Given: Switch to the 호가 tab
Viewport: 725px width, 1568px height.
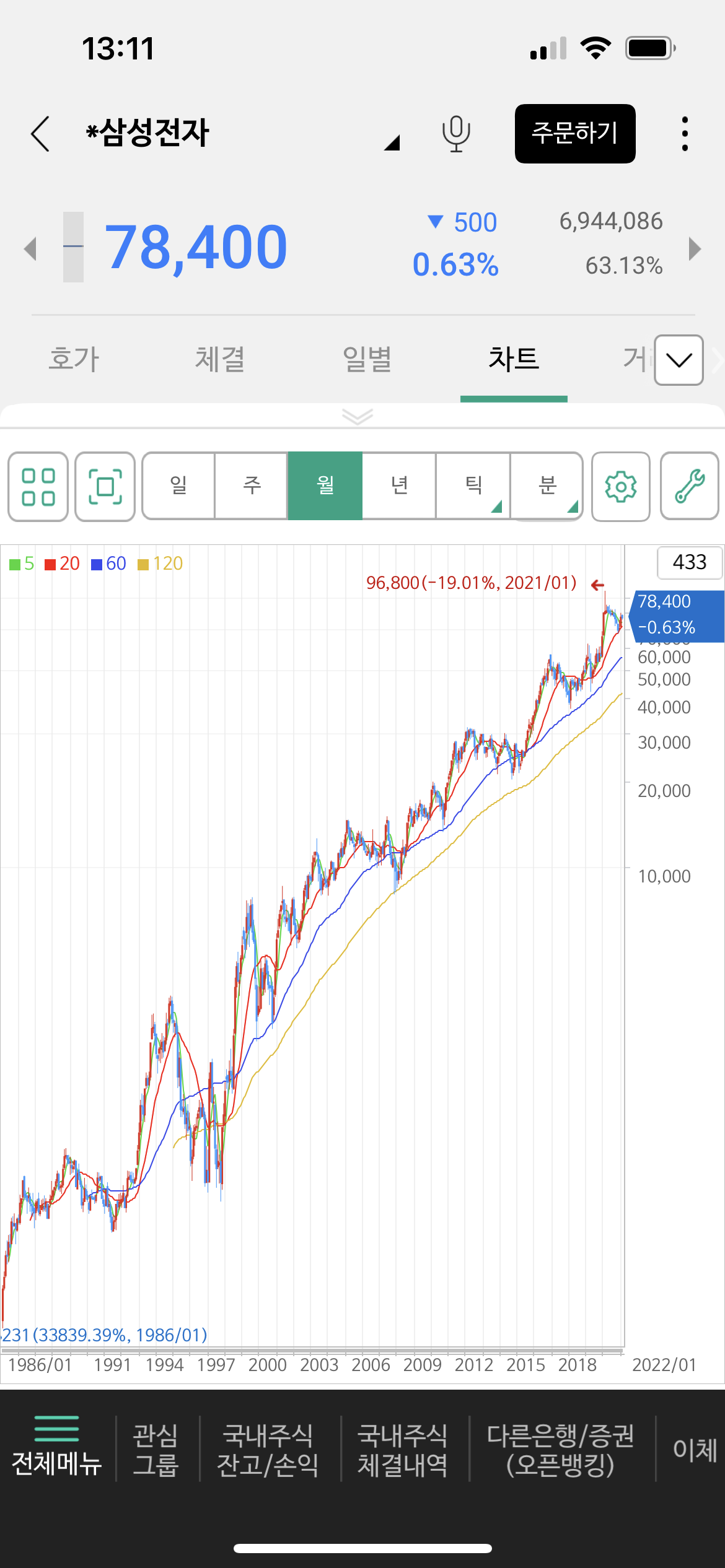Looking at the screenshot, I should [74, 359].
